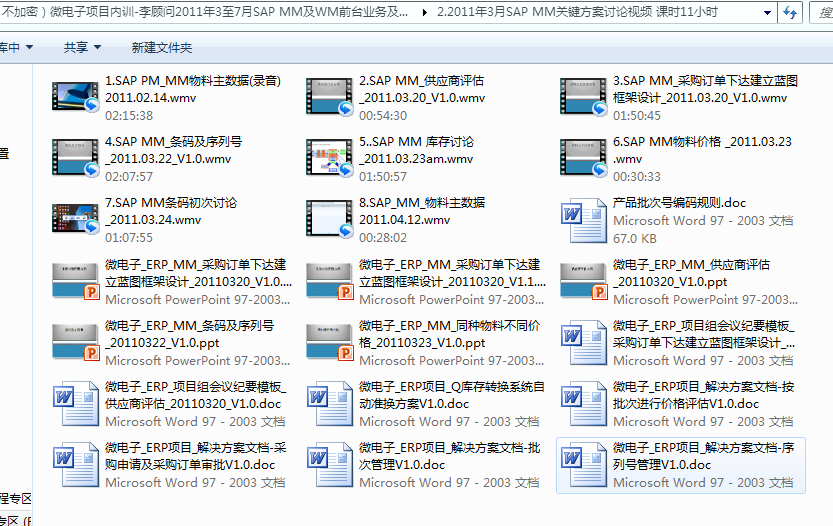
Task: Click breadcrumb 微电子项目内训 parent folder
Action: point(205,12)
